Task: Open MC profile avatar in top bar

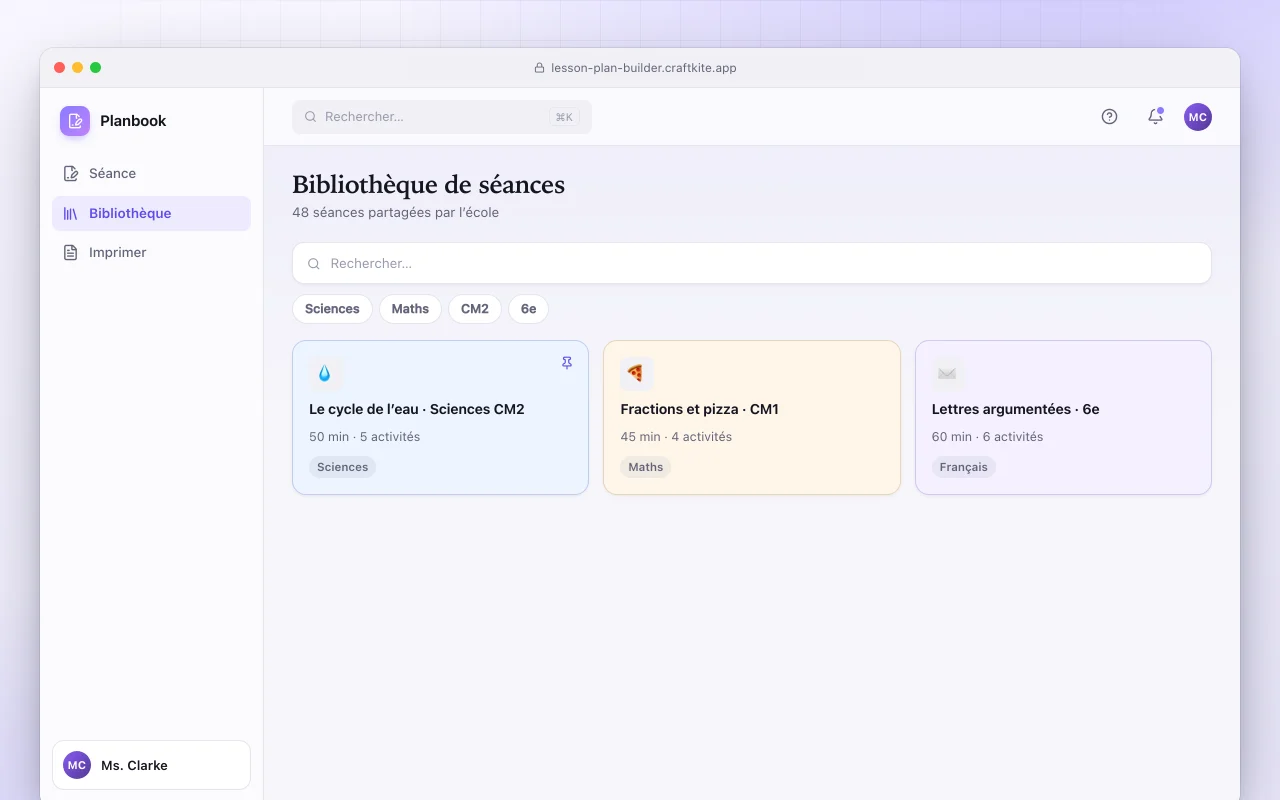Action: (x=1198, y=117)
